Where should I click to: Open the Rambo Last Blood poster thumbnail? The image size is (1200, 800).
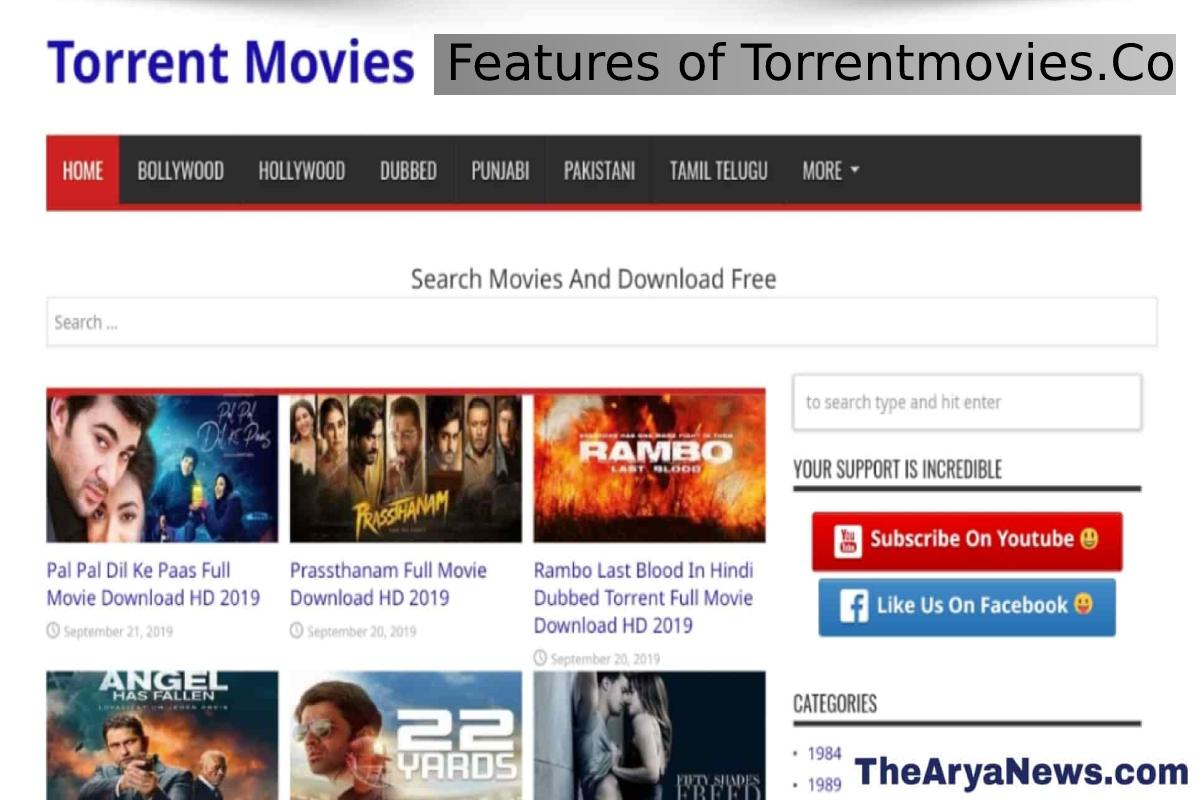point(649,468)
